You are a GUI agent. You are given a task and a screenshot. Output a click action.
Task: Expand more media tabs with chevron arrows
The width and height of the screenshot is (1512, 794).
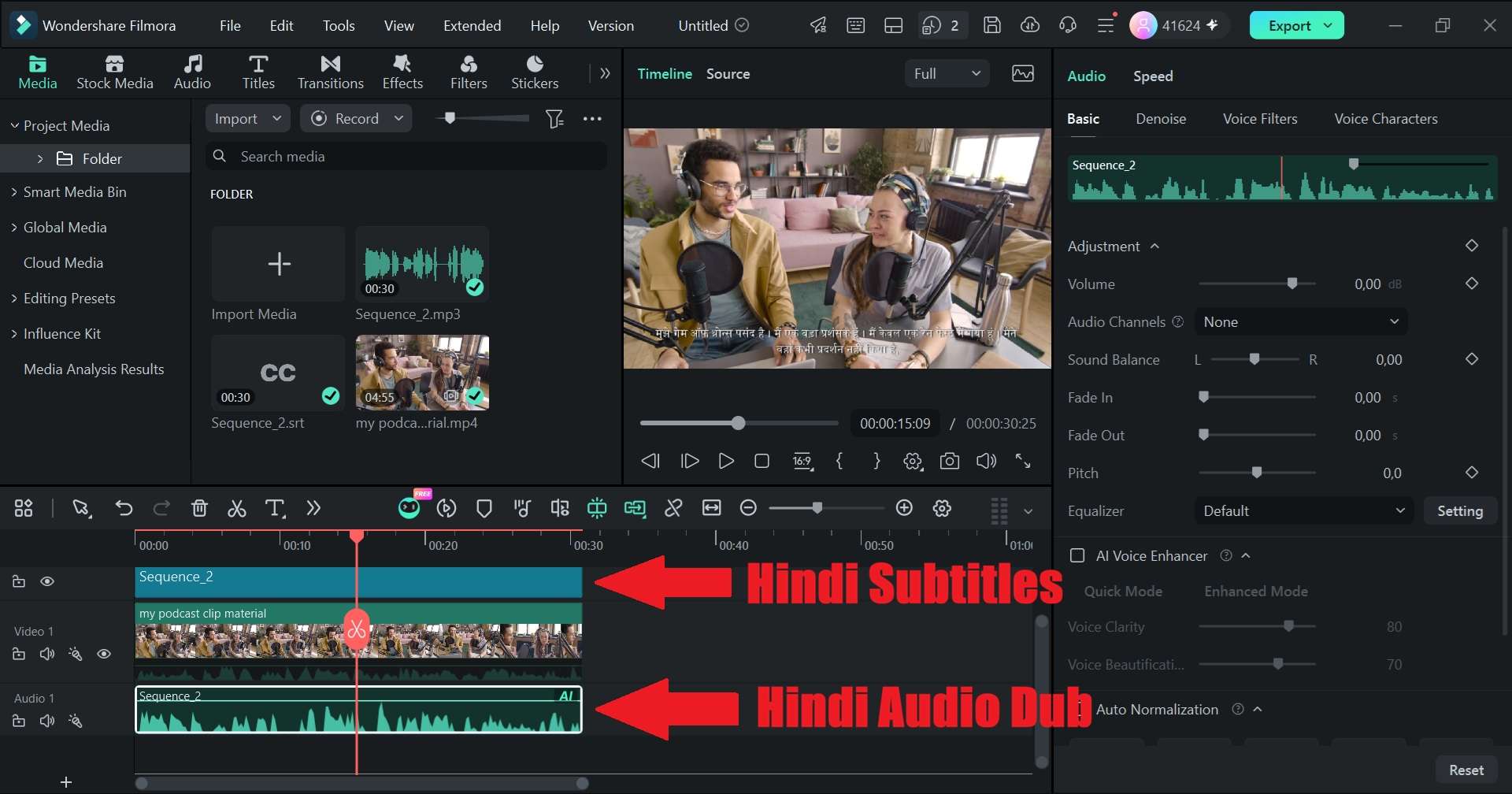pos(605,73)
